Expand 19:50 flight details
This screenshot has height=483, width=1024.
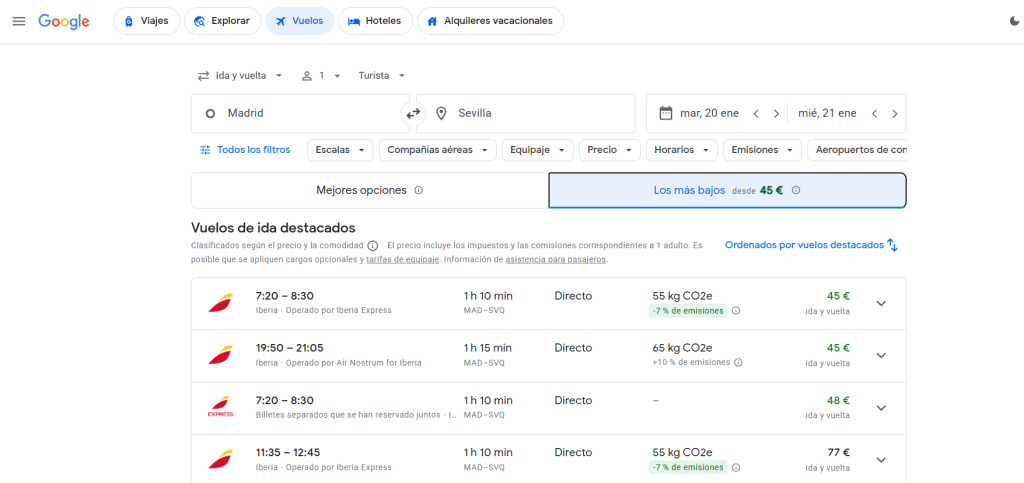pos(881,356)
